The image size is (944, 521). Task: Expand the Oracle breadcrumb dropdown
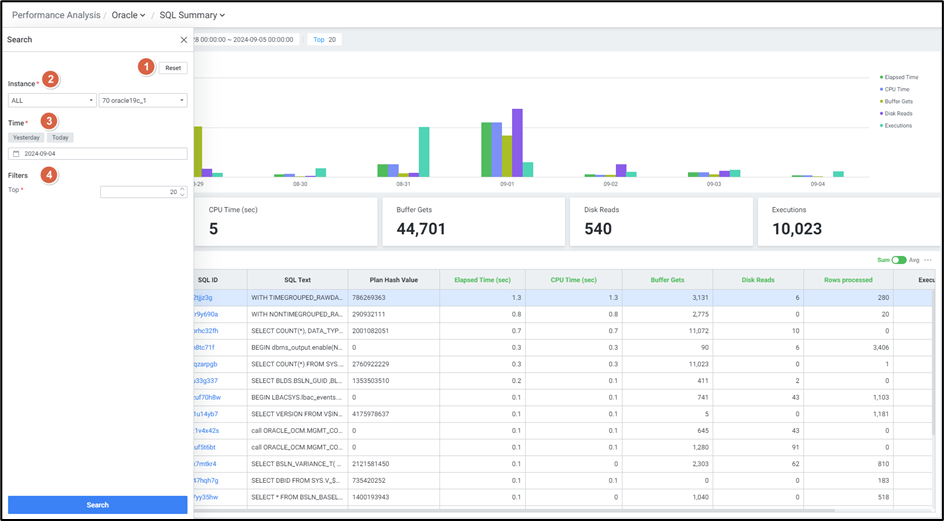(128, 15)
